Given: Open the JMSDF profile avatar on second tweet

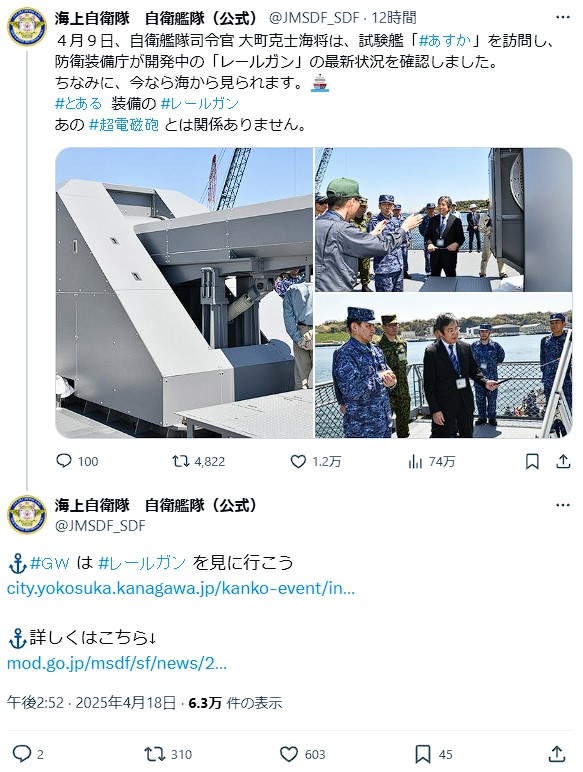Looking at the screenshot, I should click(27, 515).
